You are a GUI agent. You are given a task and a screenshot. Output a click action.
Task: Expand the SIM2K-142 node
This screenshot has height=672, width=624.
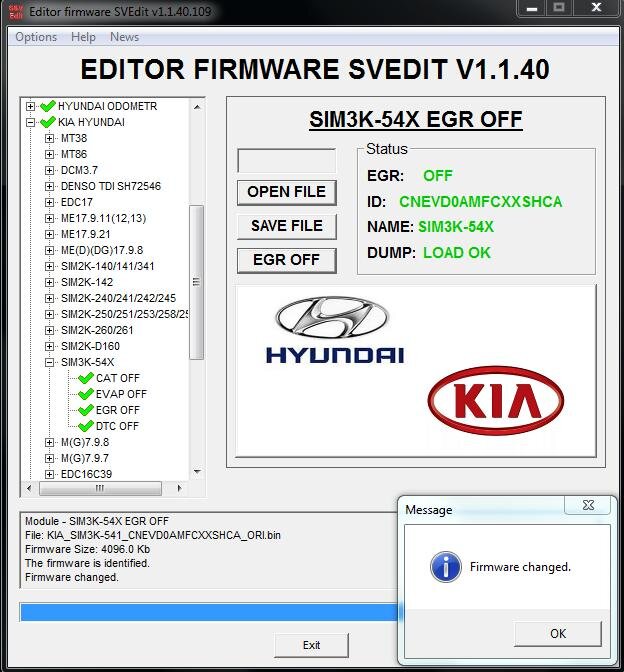point(49,282)
